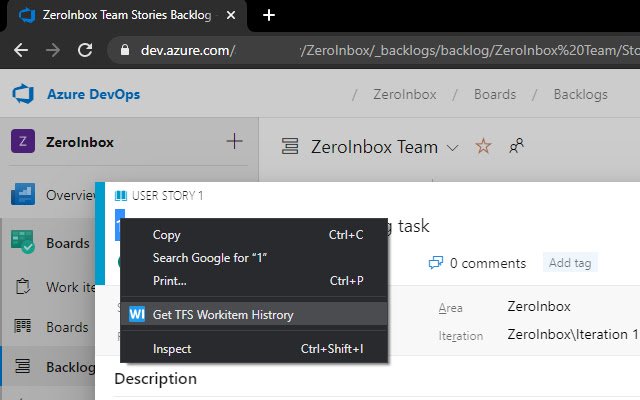Image resolution: width=640 pixels, height=400 pixels.
Task: Open the ZeroInbox project name in sidebar
Action: pyautogui.click(x=80, y=142)
